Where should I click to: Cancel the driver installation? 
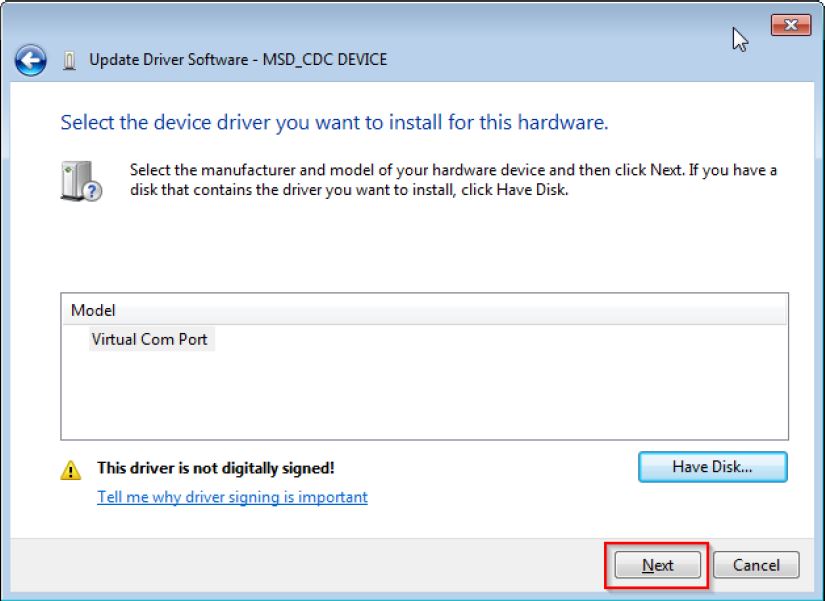click(x=756, y=565)
